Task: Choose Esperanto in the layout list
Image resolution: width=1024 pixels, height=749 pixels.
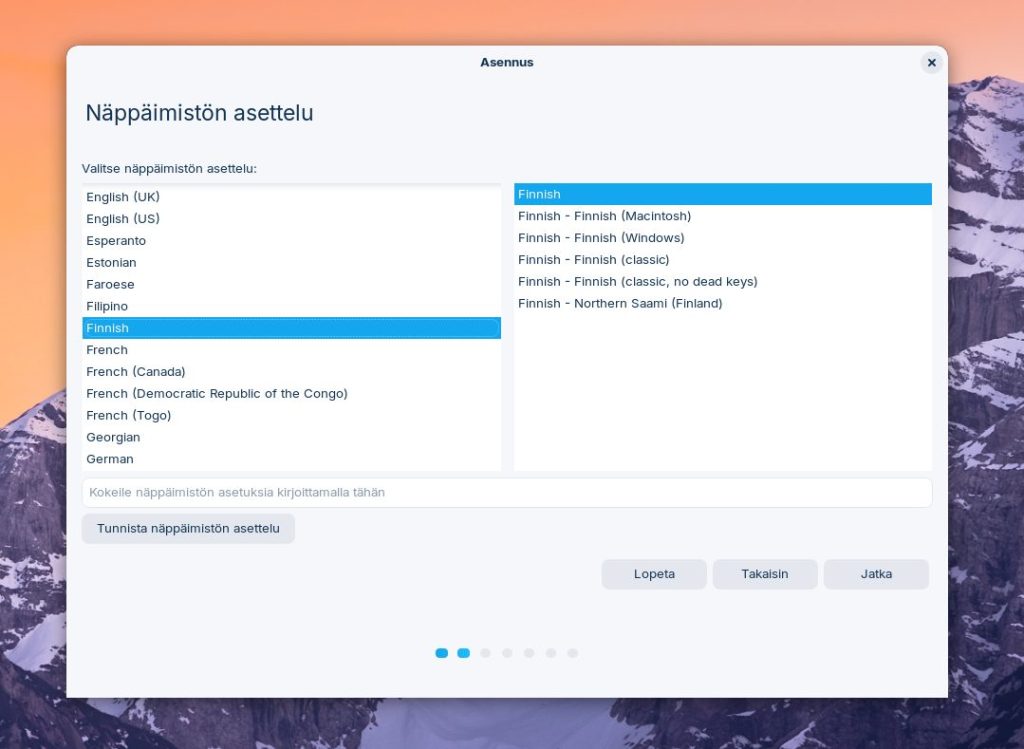Action: click(291, 240)
